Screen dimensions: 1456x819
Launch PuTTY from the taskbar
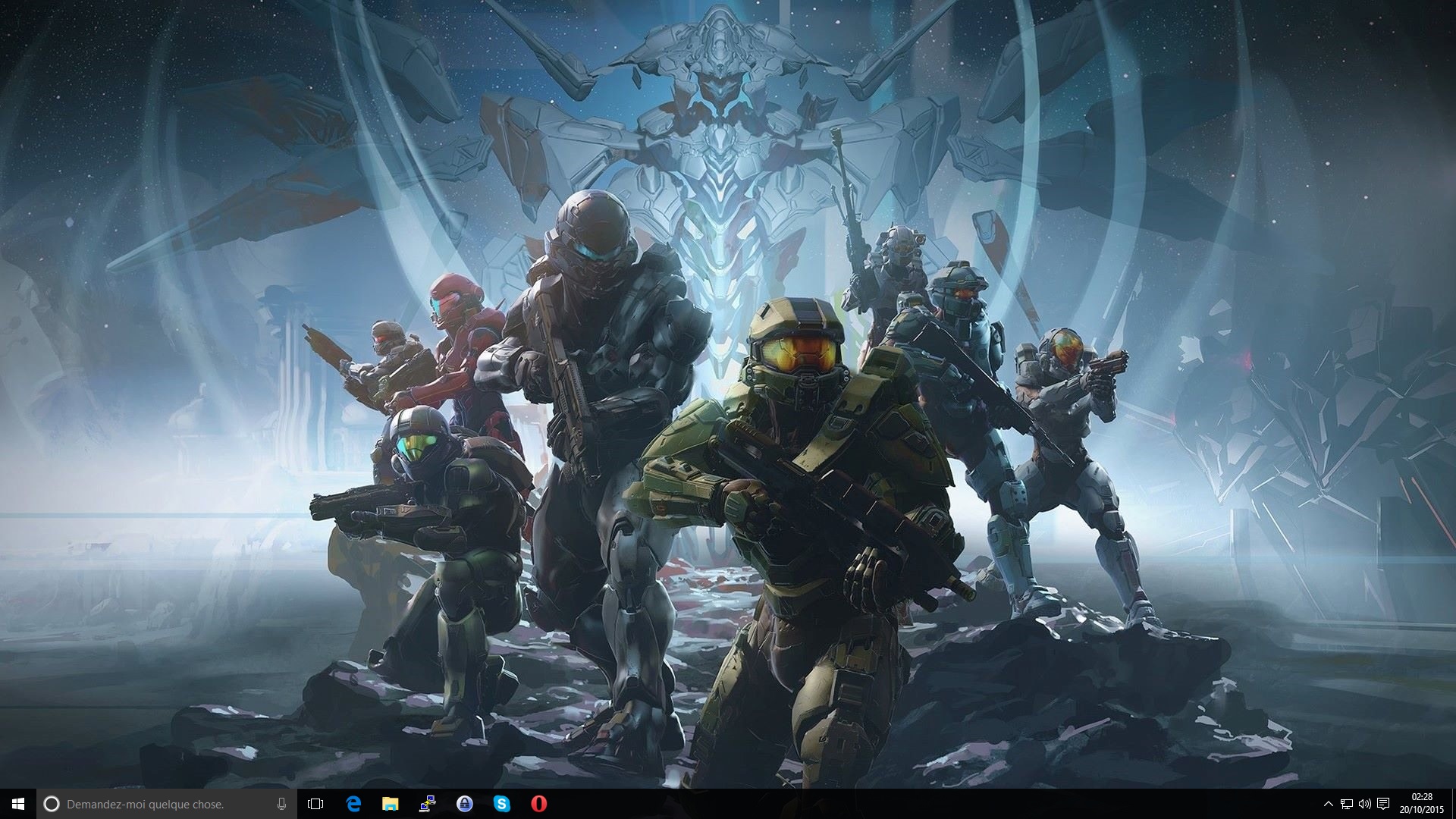pyautogui.click(x=427, y=804)
